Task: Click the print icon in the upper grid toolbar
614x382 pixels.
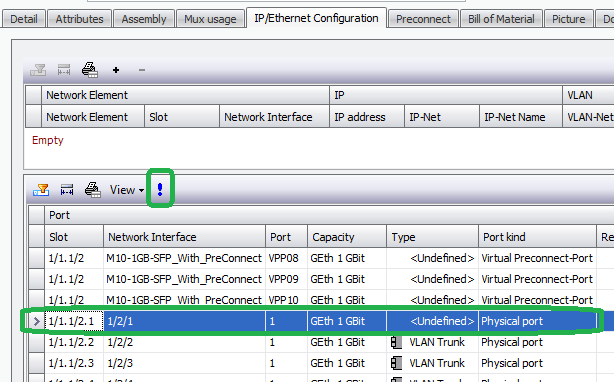Action: [x=90, y=70]
